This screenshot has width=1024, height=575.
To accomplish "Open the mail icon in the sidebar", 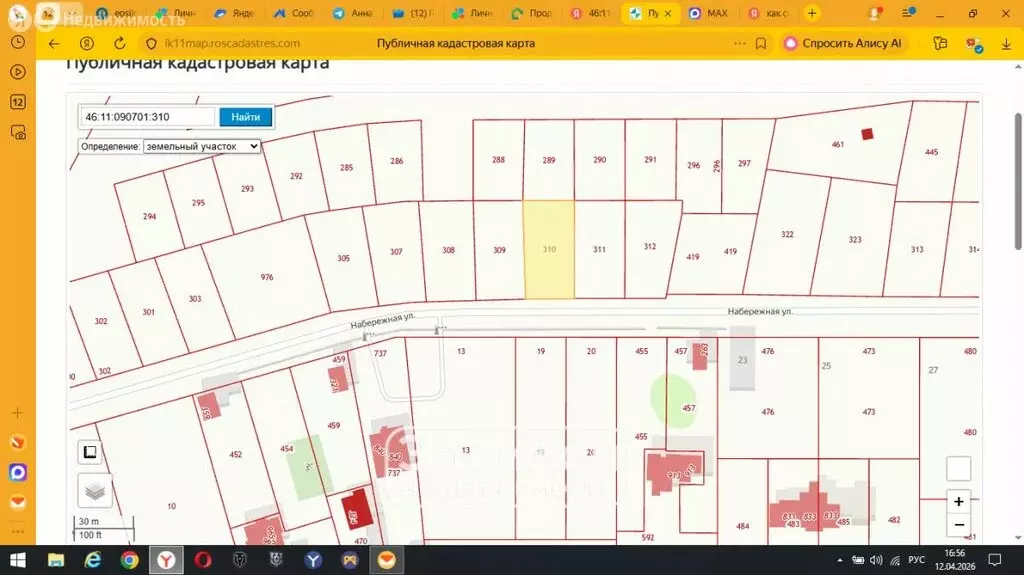I will pyautogui.click(x=17, y=500).
